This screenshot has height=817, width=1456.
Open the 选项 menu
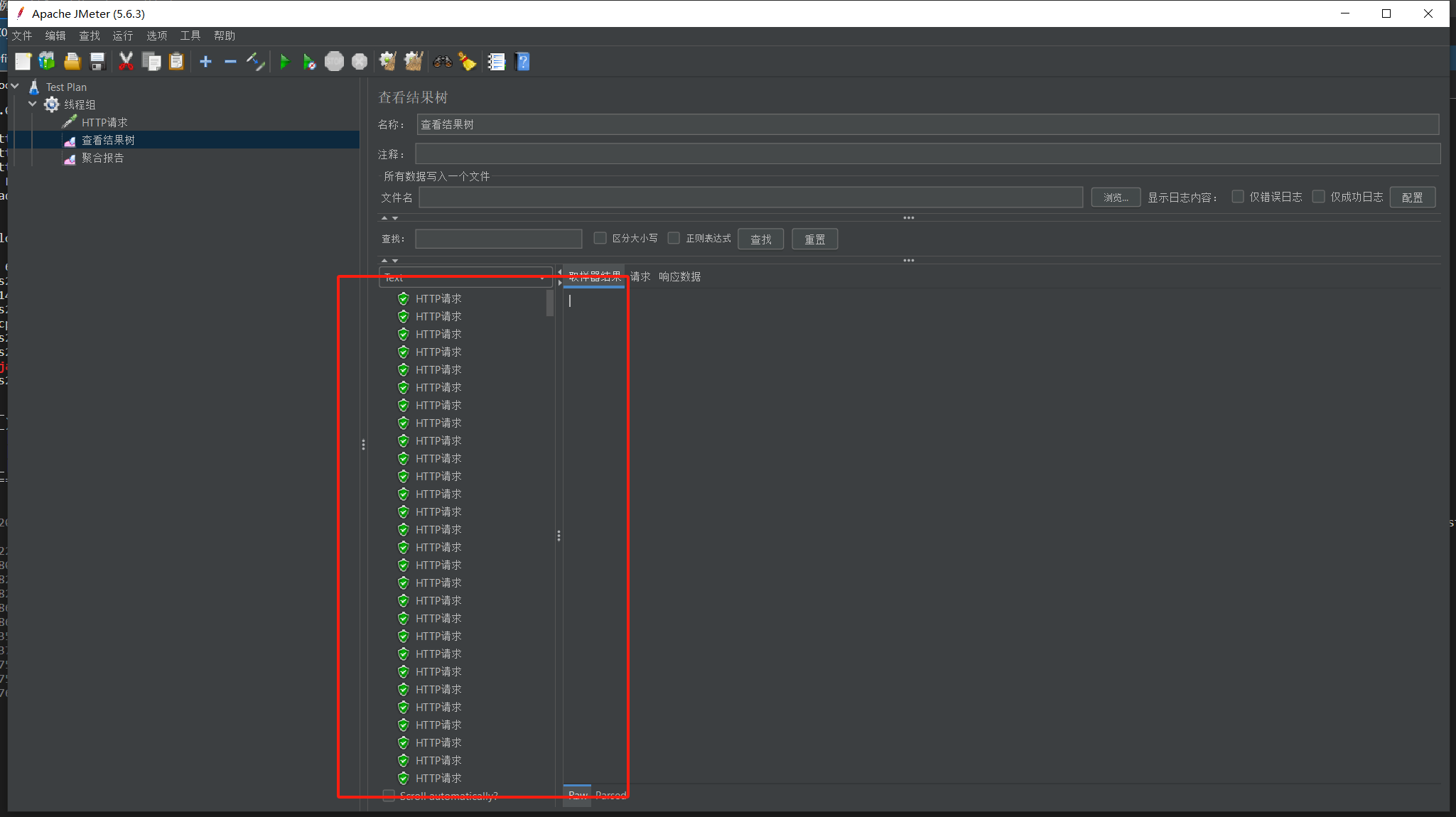(x=157, y=36)
